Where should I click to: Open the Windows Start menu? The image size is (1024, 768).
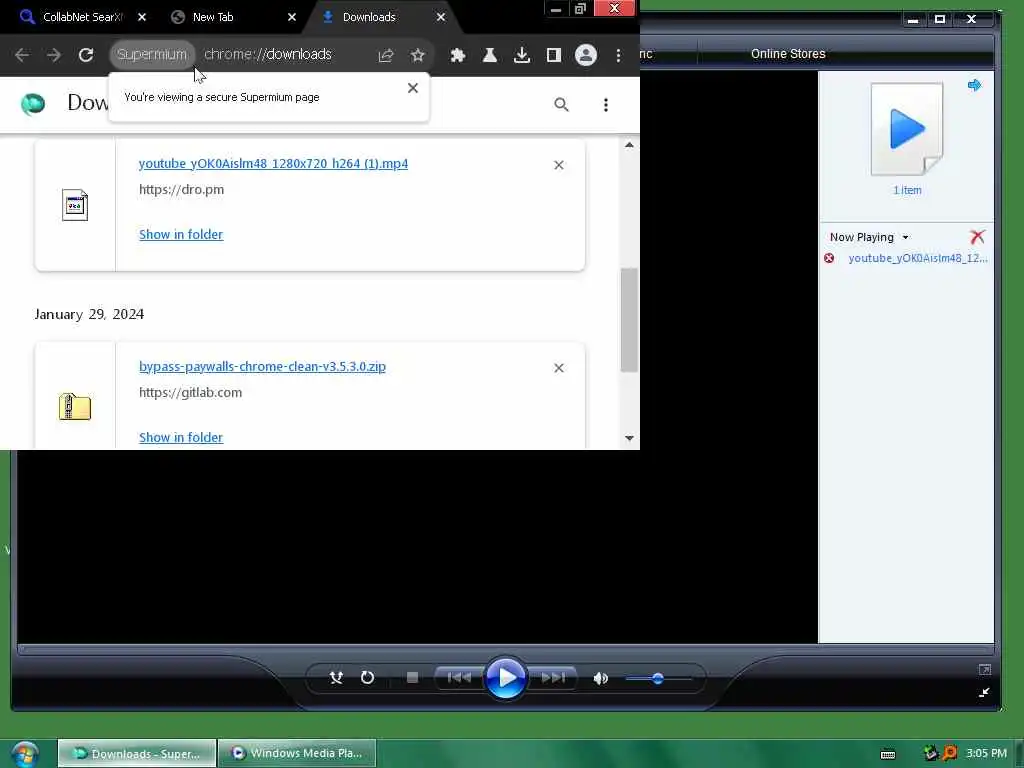tap(25, 754)
